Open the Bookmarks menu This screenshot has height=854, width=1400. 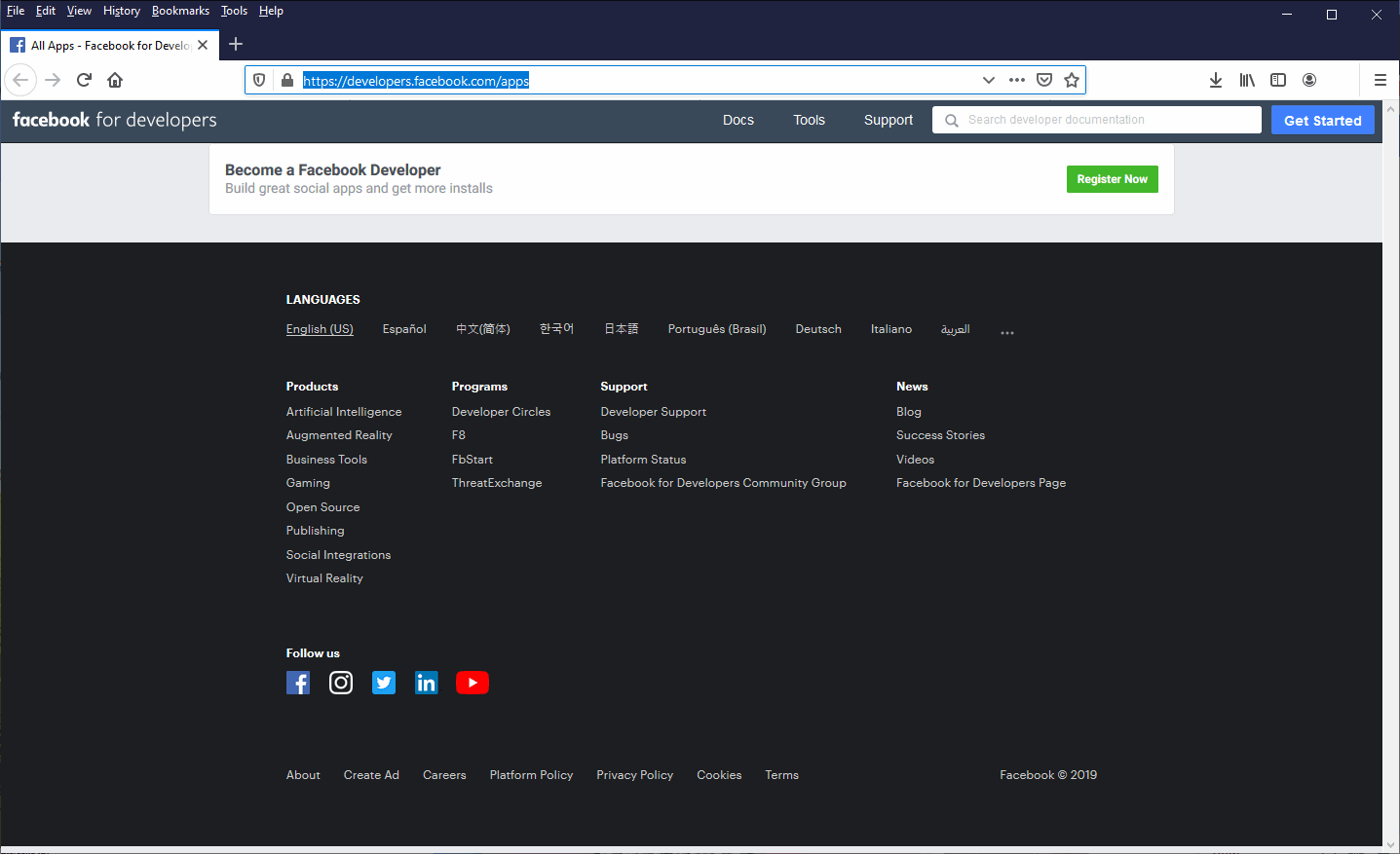(x=180, y=11)
